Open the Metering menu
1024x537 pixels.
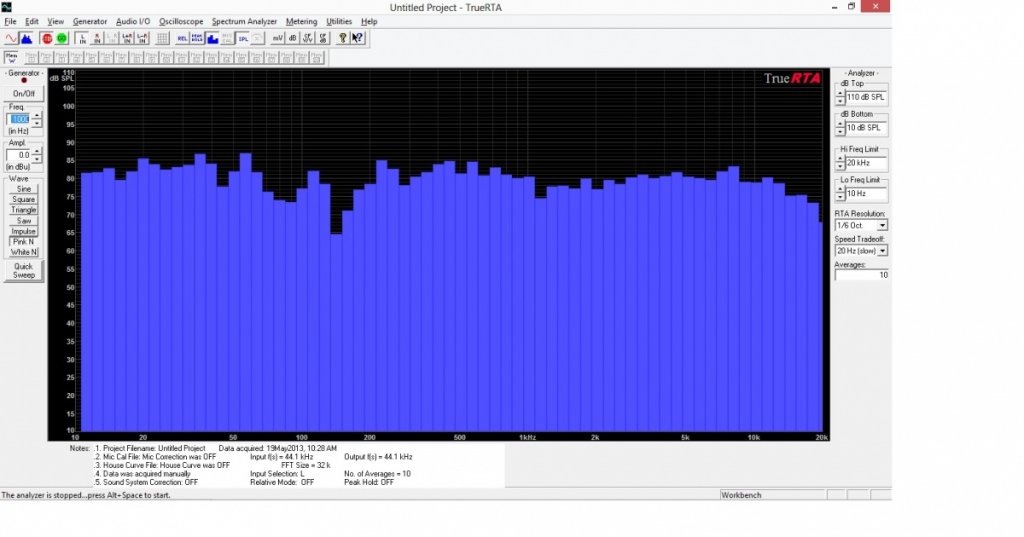point(301,22)
